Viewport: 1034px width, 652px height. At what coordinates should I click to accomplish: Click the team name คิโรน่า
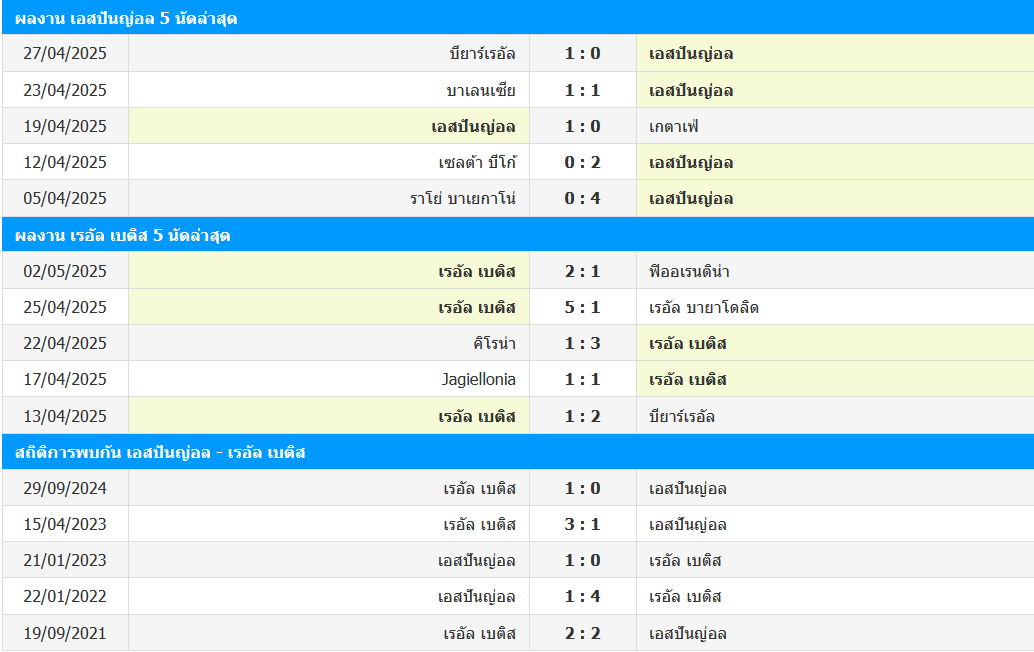pyautogui.click(x=495, y=343)
